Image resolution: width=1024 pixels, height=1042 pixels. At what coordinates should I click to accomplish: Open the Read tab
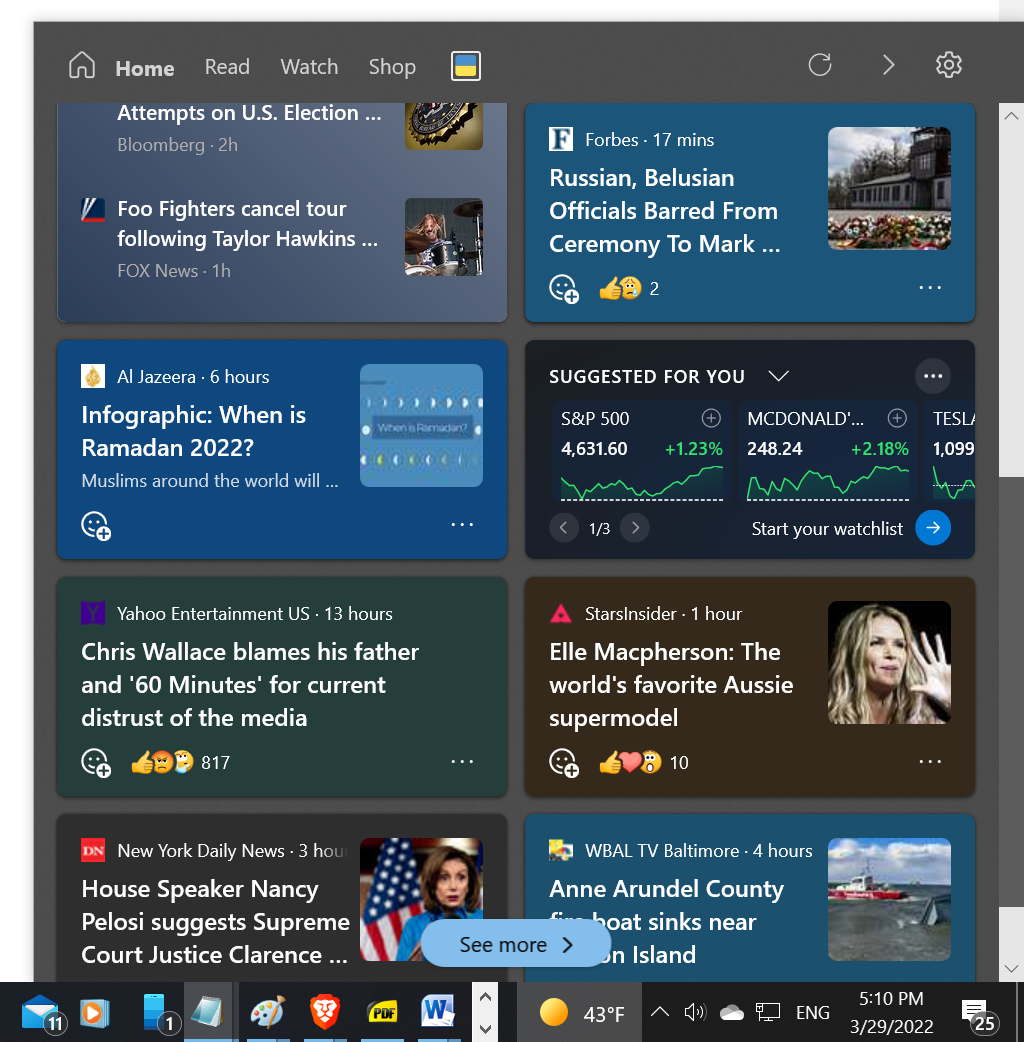click(227, 67)
